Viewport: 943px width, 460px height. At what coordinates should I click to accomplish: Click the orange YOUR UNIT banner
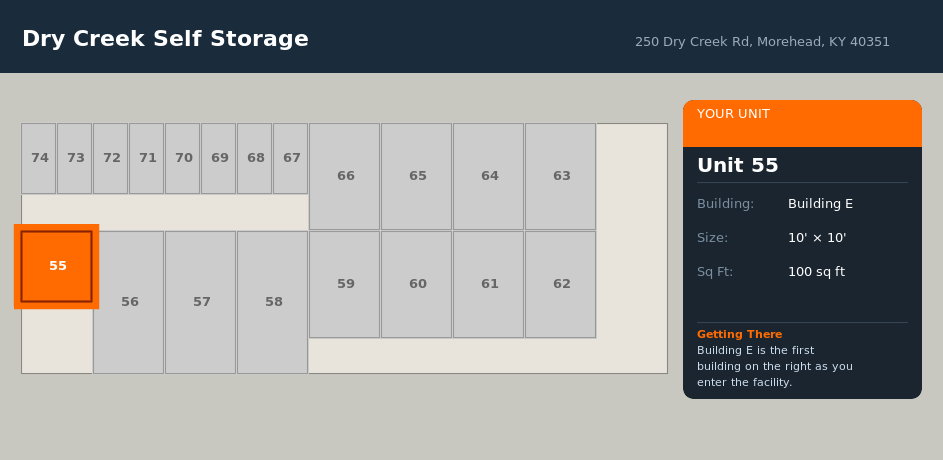click(802, 122)
